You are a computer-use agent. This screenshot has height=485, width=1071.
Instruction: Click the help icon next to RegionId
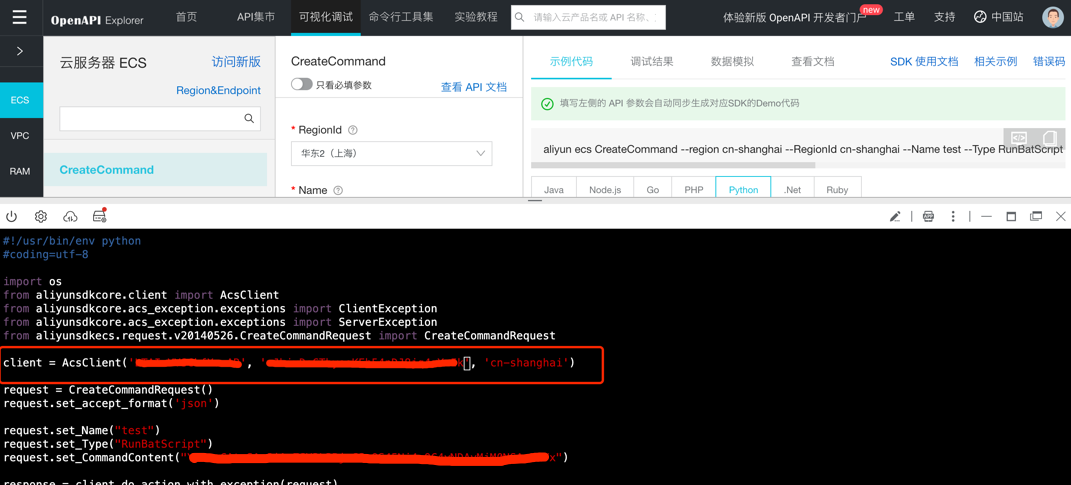coord(353,130)
